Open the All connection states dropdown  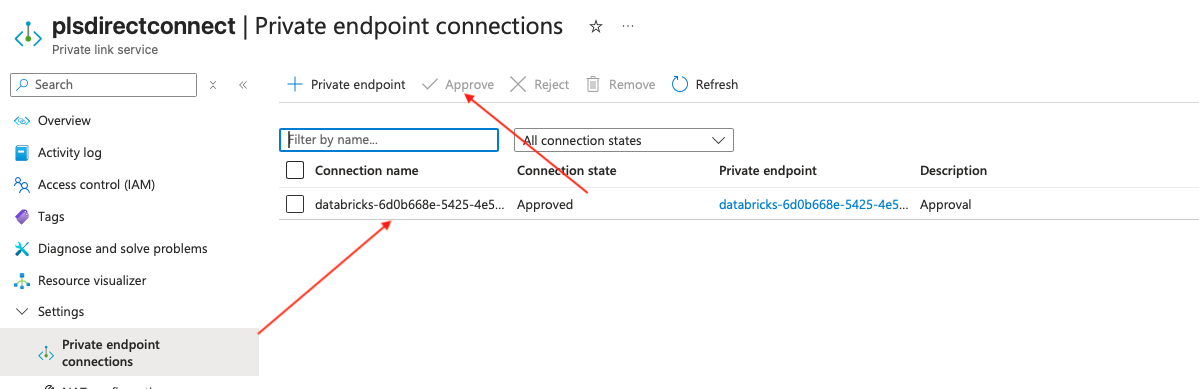[624, 141]
